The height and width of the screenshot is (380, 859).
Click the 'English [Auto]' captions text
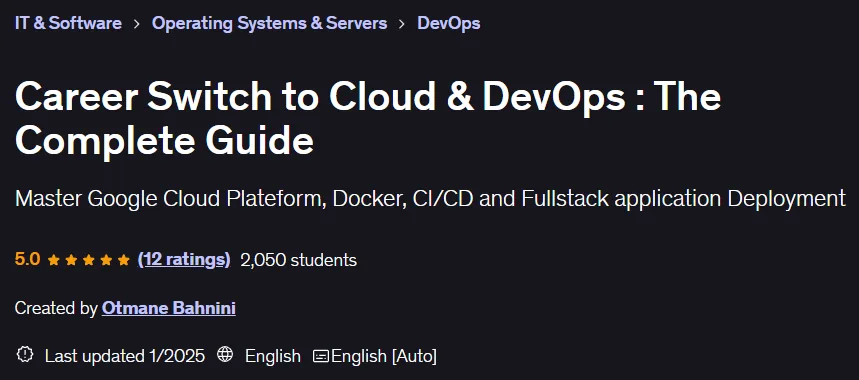pos(384,356)
